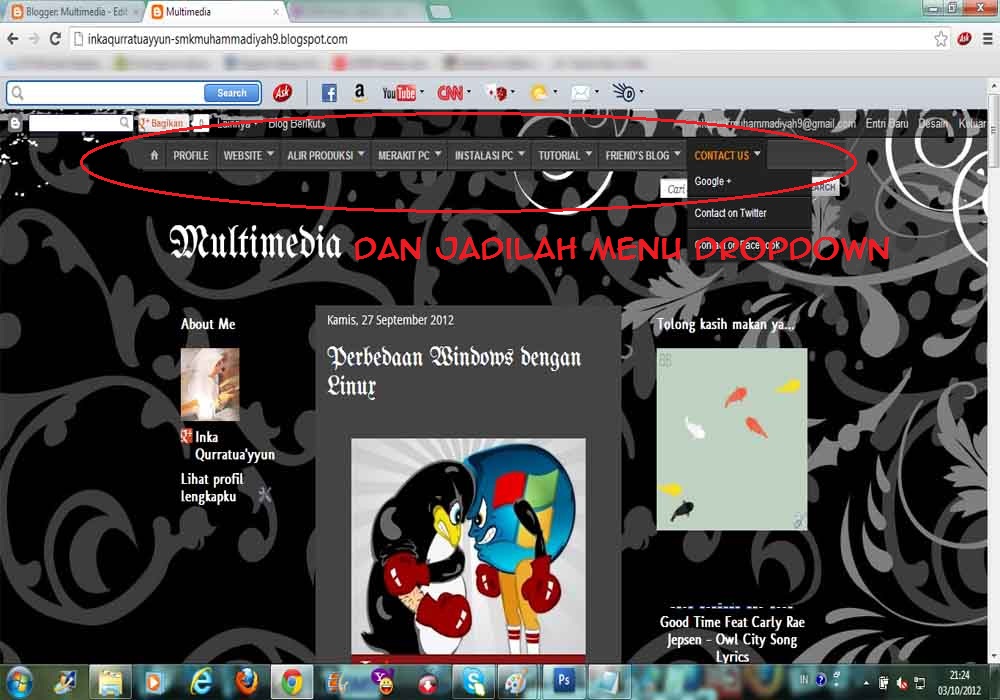Open the Windows Start button
This screenshot has height=700, width=1000.
point(19,682)
